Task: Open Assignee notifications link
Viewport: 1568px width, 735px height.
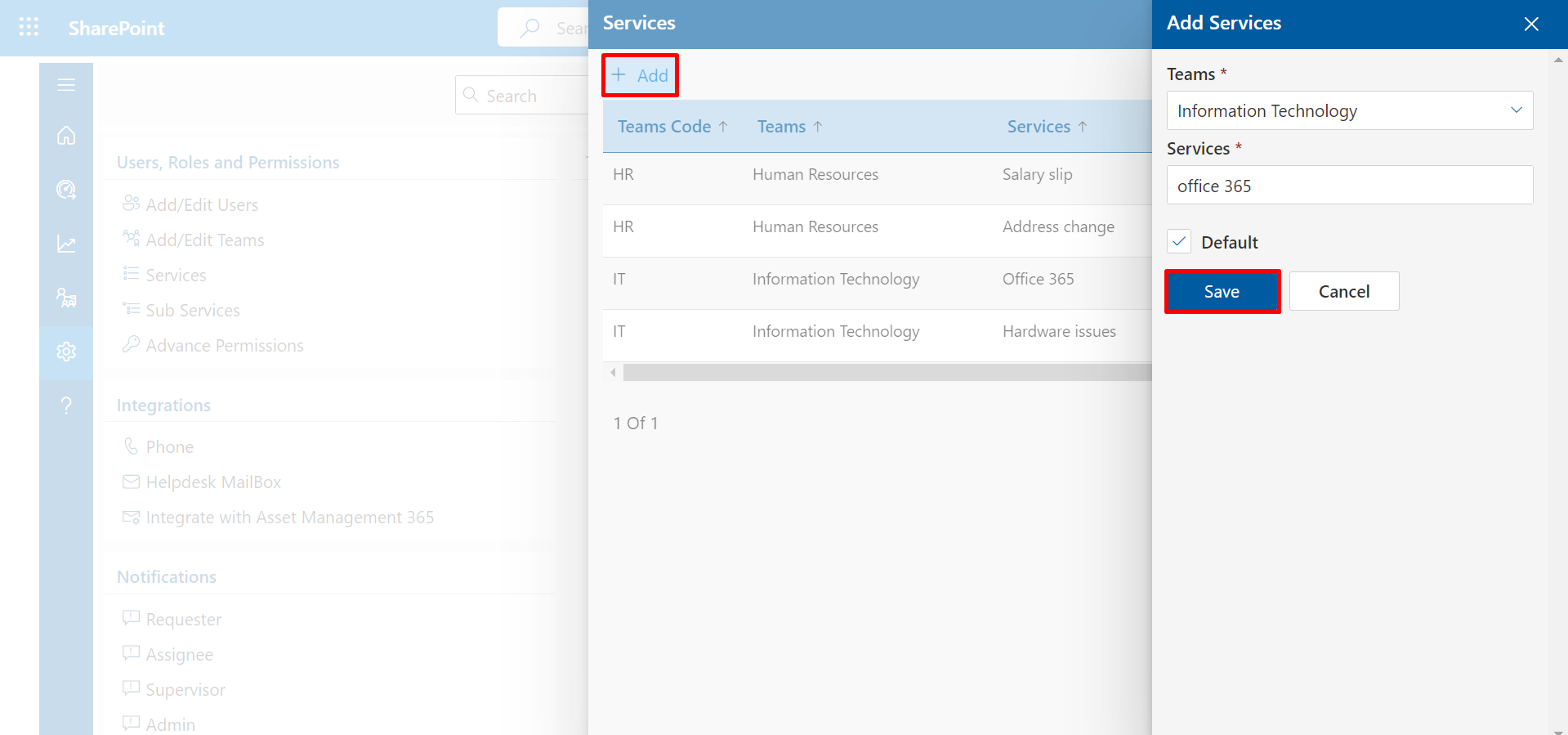Action: coord(180,655)
